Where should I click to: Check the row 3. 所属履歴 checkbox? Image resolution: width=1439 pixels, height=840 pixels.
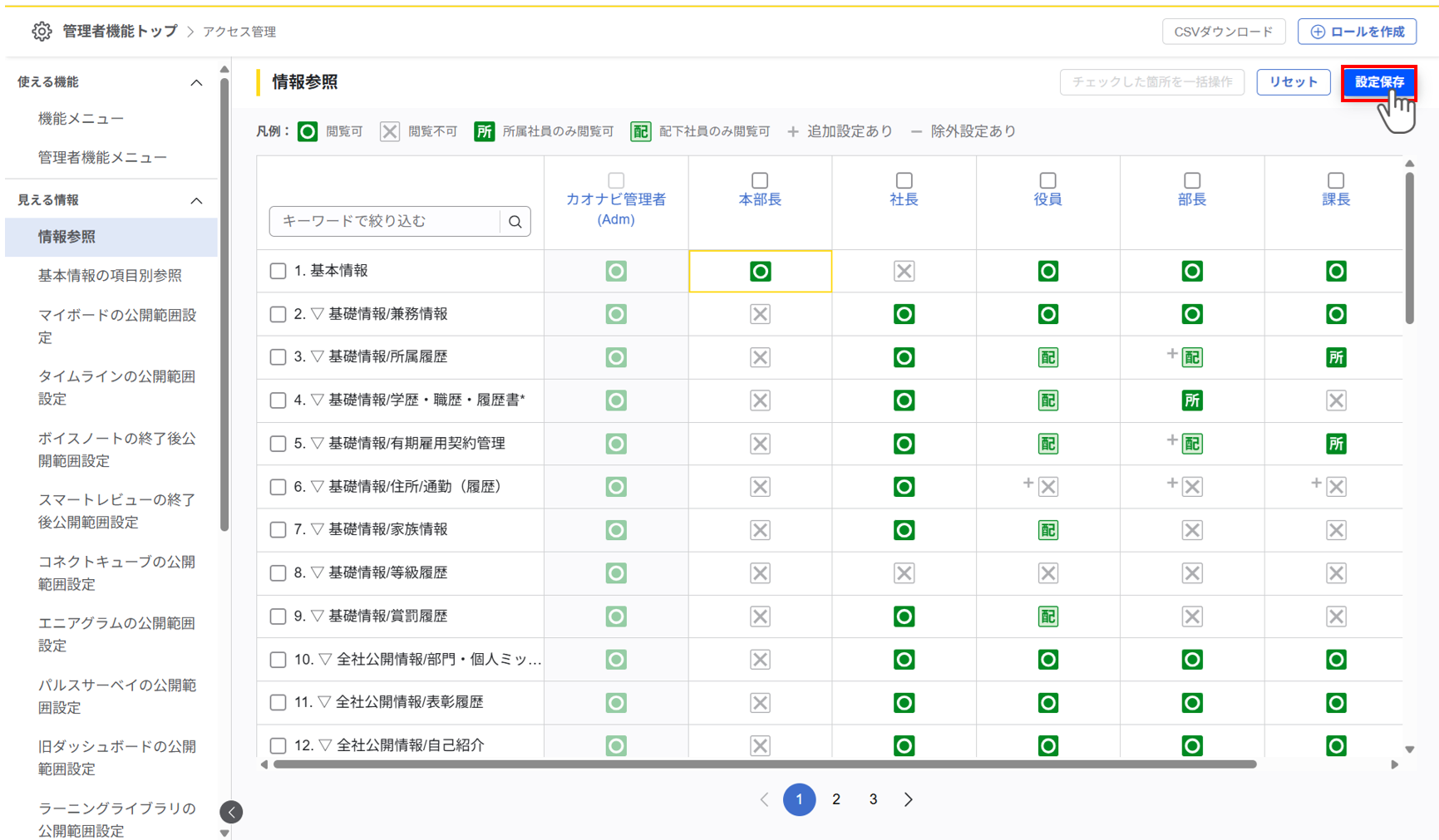pyautogui.click(x=278, y=357)
